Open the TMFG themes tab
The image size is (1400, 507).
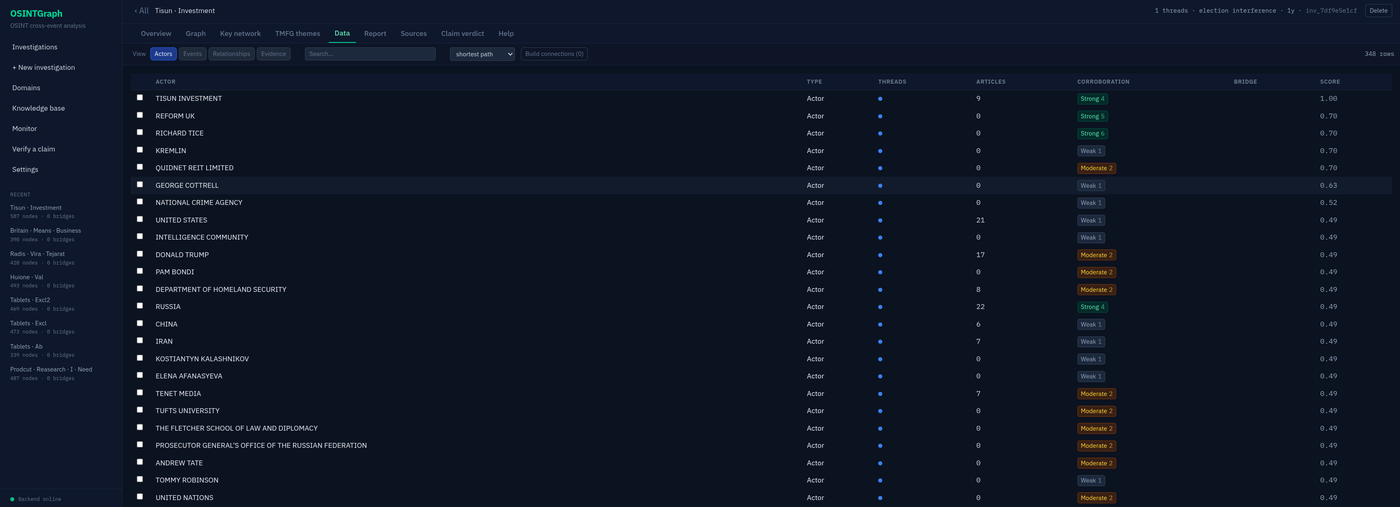click(298, 34)
